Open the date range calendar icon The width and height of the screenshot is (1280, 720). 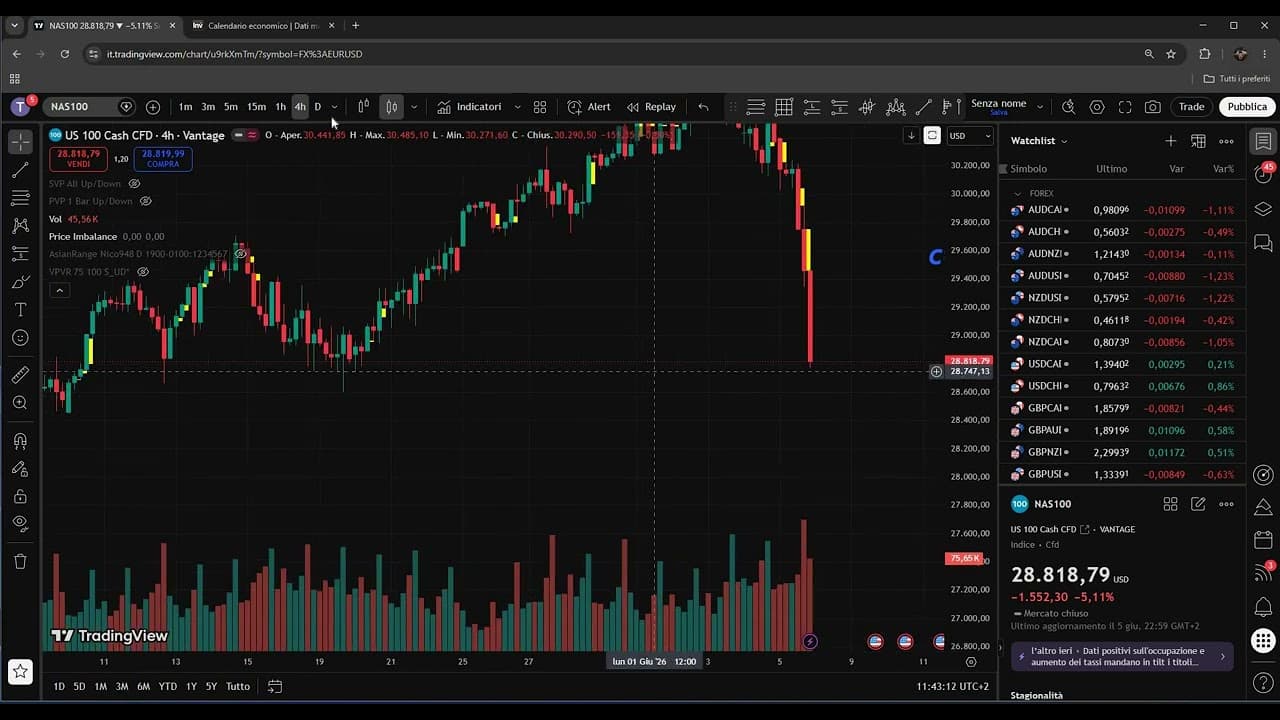(x=275, y=686)
